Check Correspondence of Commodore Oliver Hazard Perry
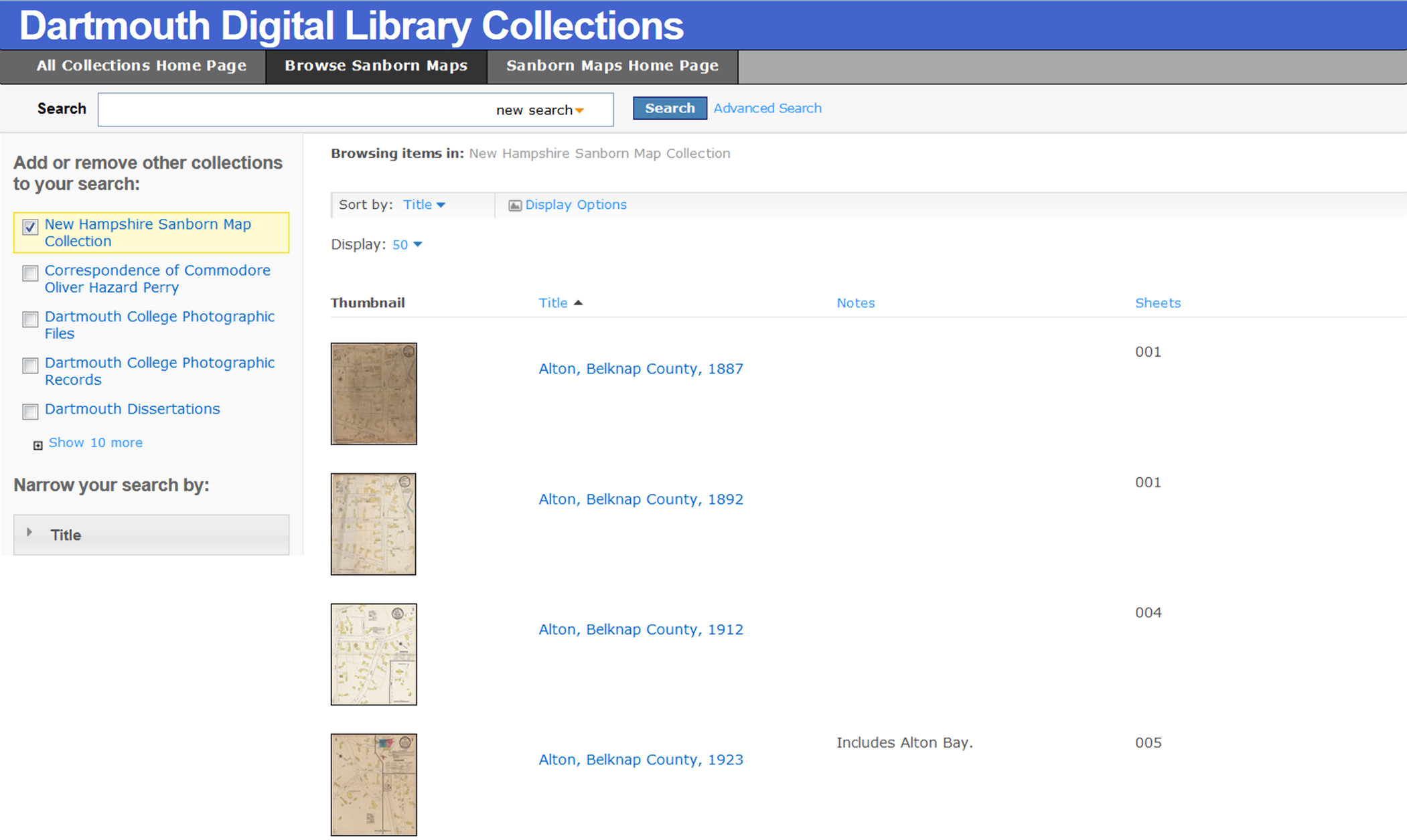Screen dimensions: 1407x840 coord(30,273)
